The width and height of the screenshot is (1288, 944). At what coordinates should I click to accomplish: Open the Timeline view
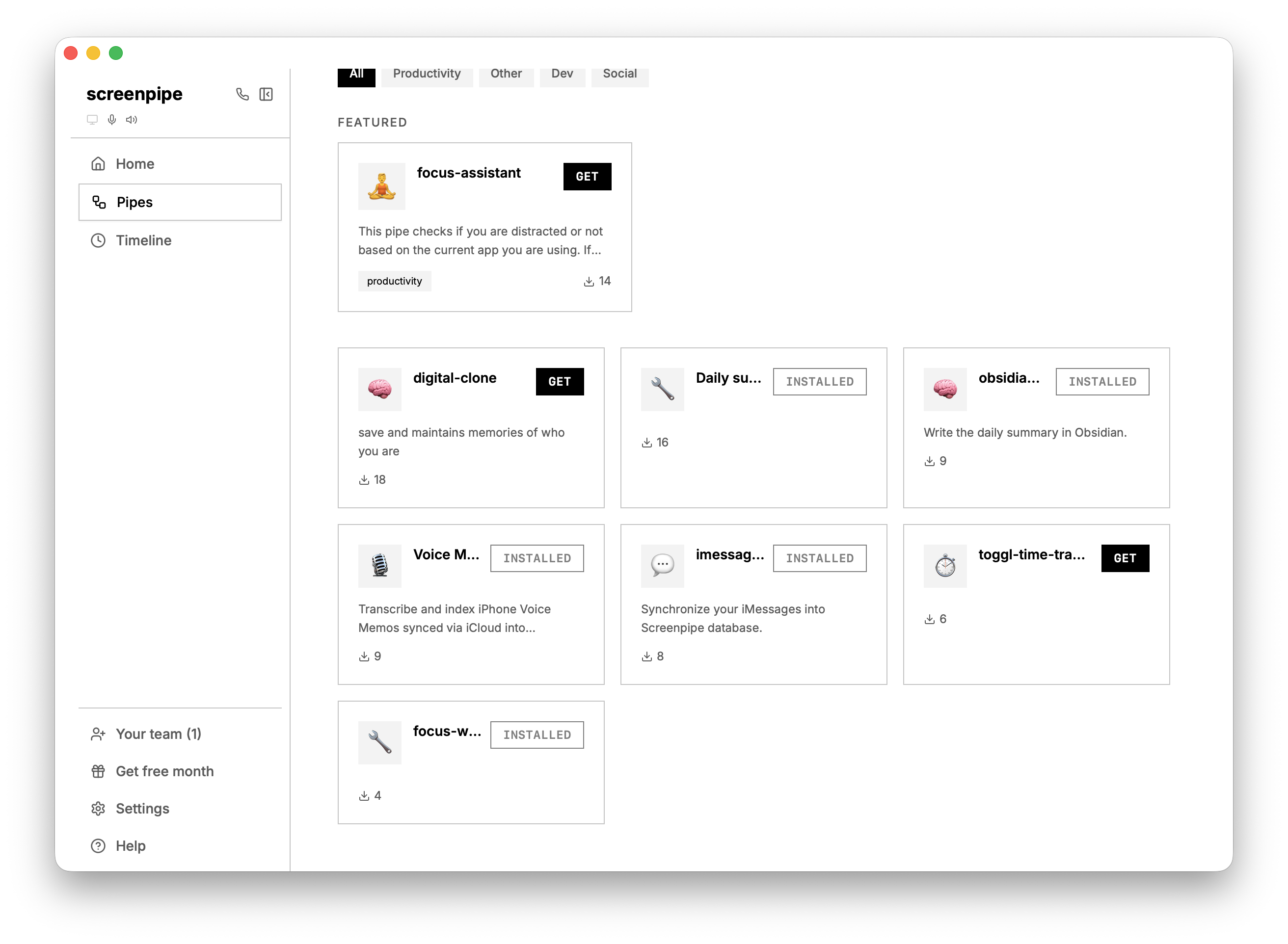143,240
